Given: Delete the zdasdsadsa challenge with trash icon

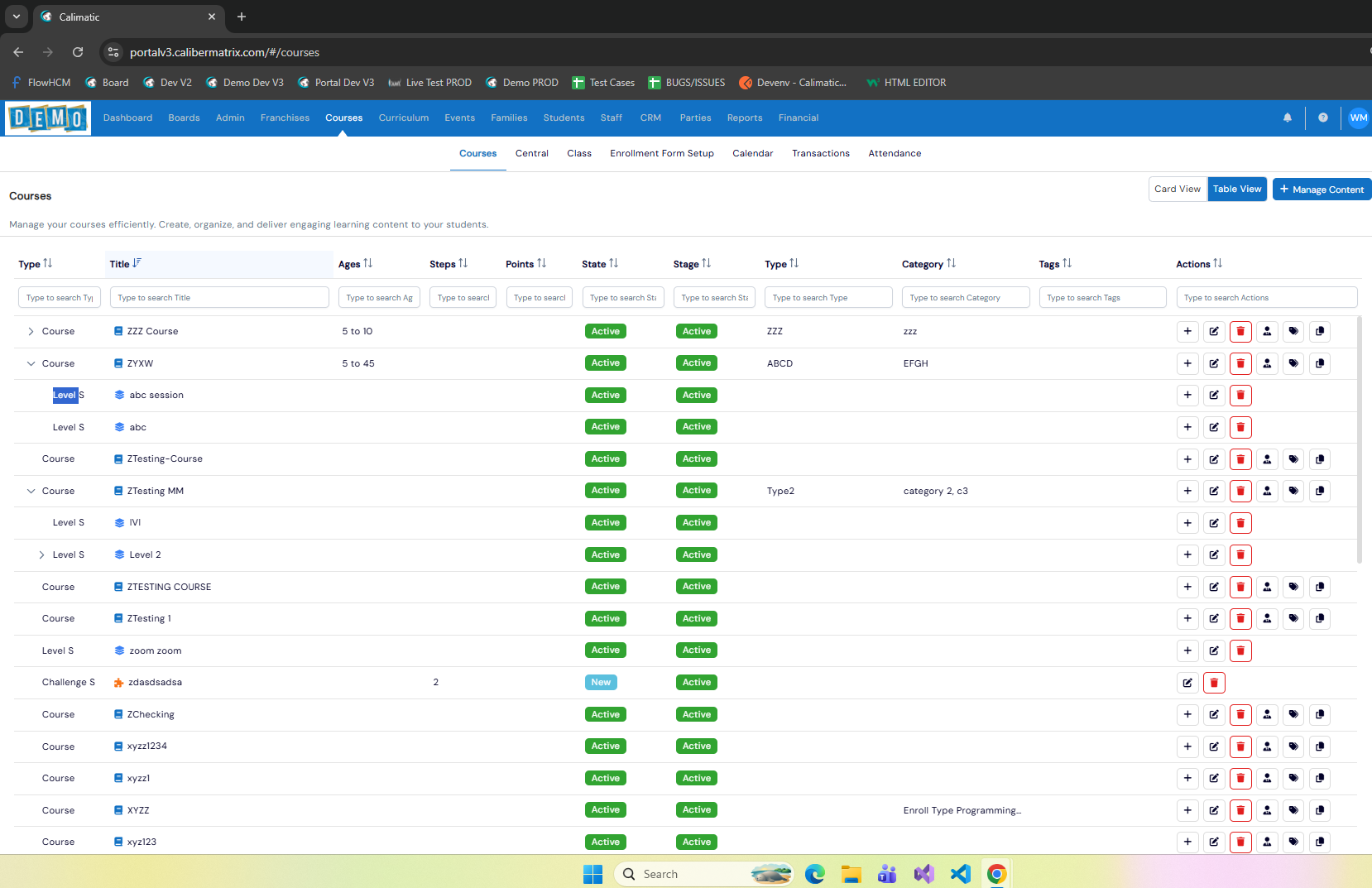Looking at the screenshot, I should pos(1214,683).
